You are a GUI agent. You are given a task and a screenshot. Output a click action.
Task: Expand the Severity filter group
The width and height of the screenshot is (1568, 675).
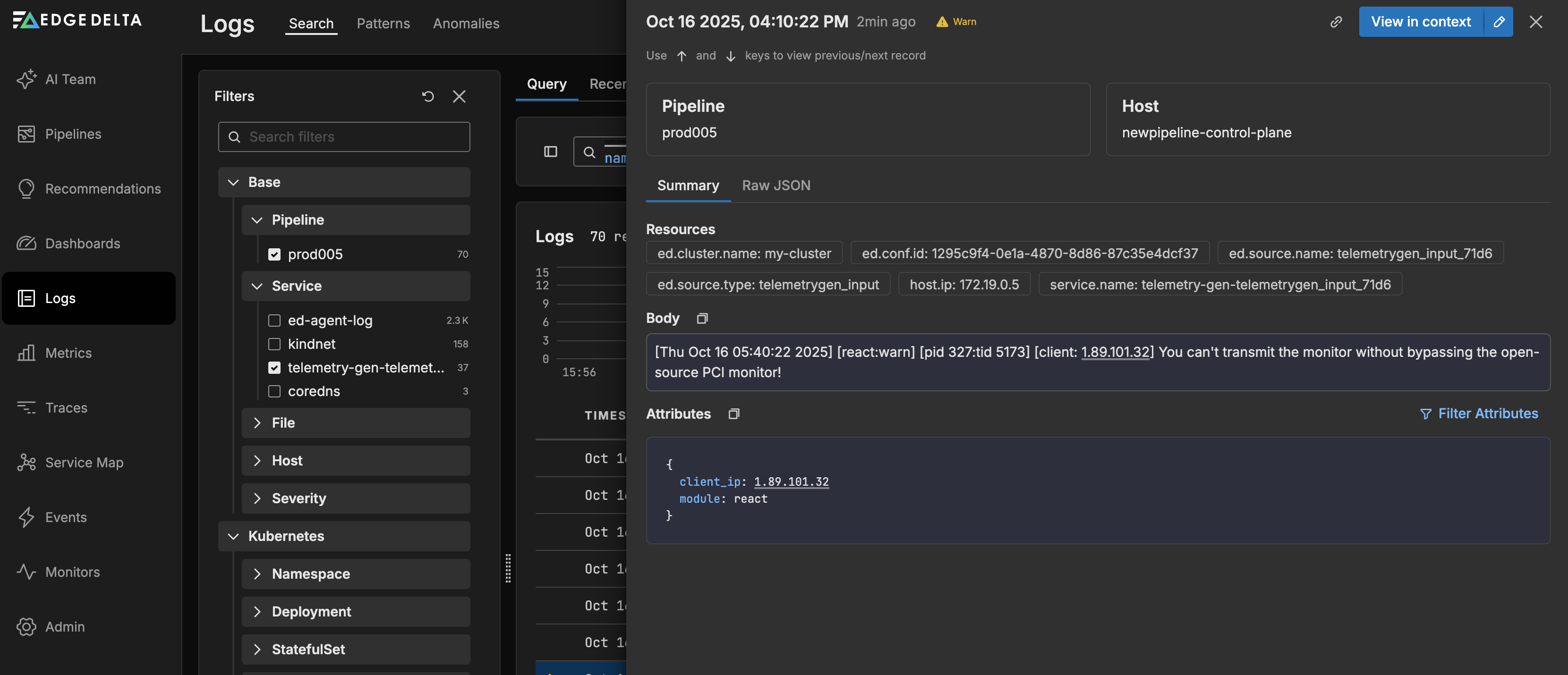[298, 498]
